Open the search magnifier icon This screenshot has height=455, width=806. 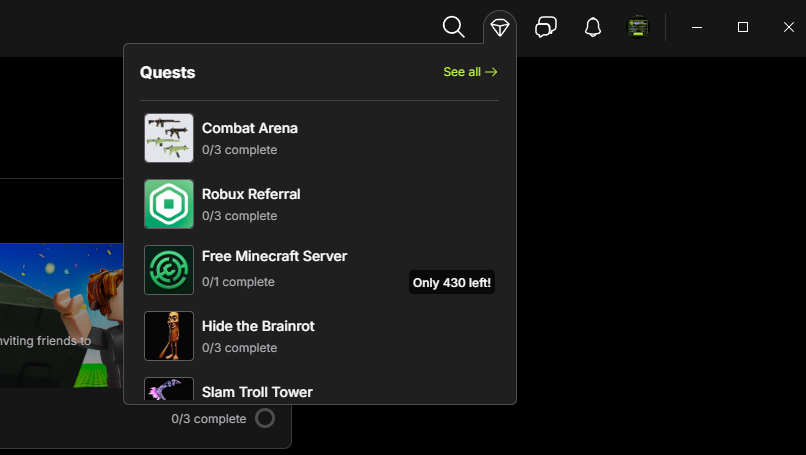coord(453,27)
